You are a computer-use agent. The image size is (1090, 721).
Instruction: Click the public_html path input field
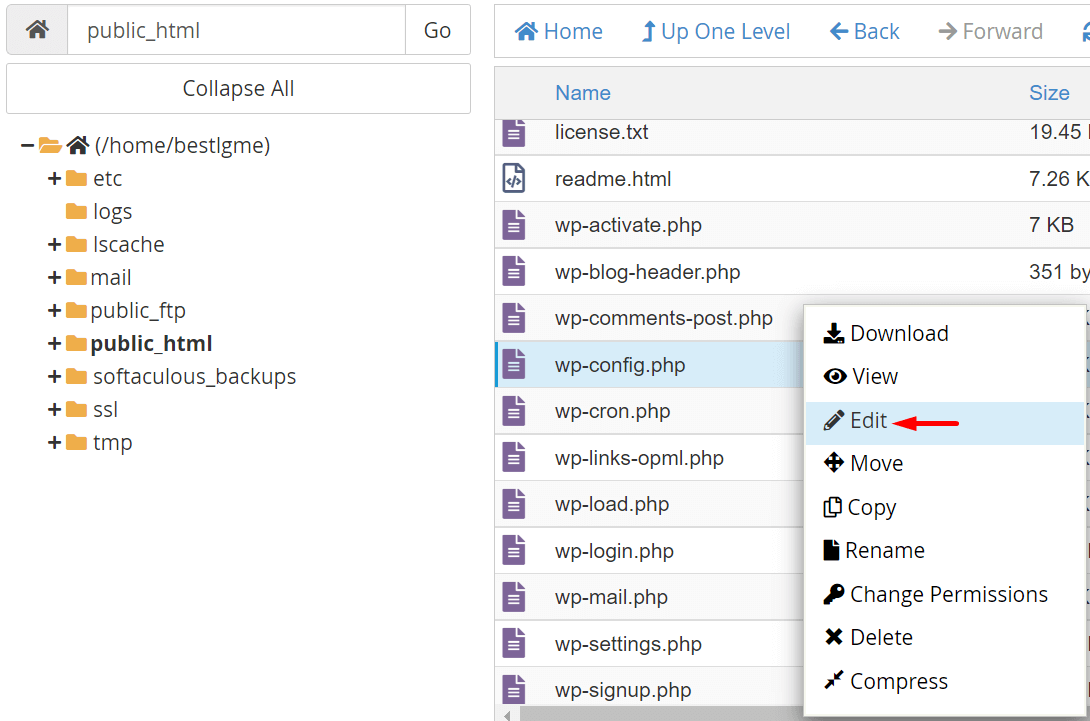pyautogui.click(x=236, y=30)
